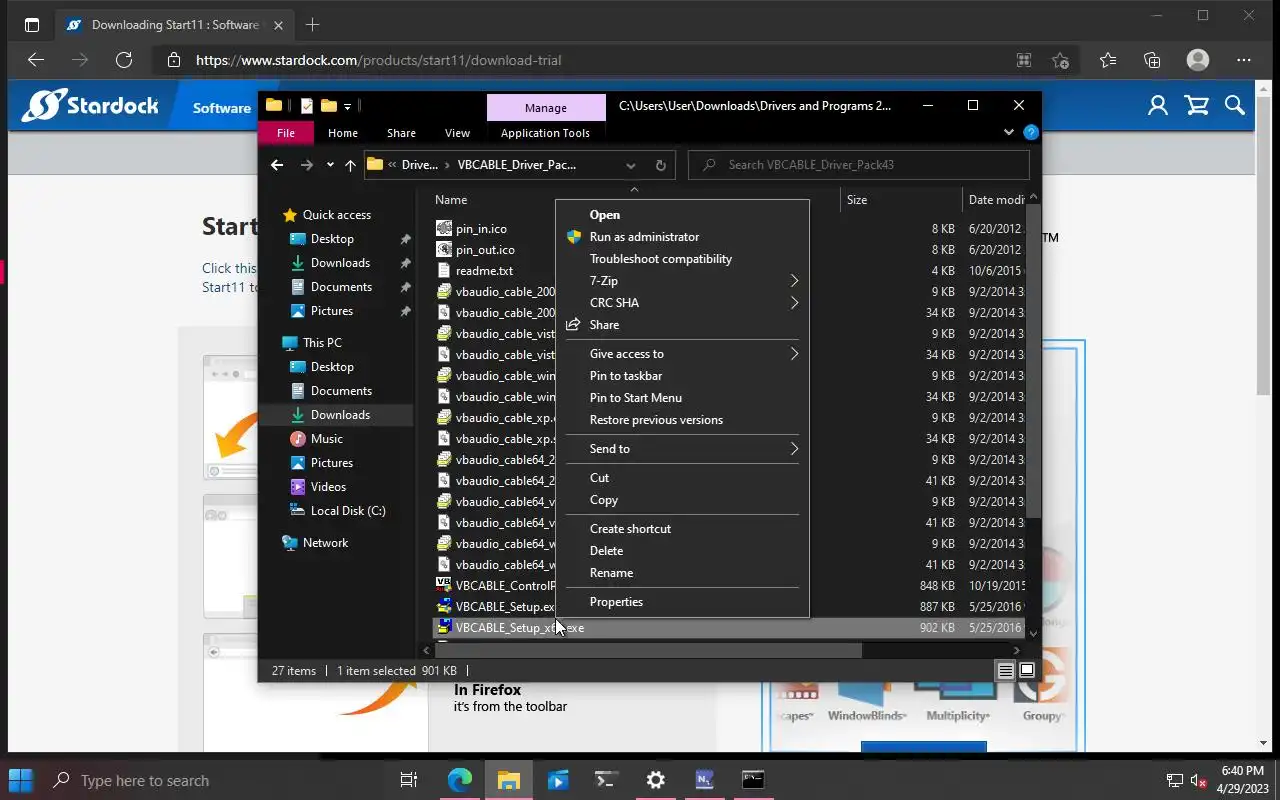Click Stardock site search icon
1280x800 pixels.
pyautogui.click(x=1235, y=105)
